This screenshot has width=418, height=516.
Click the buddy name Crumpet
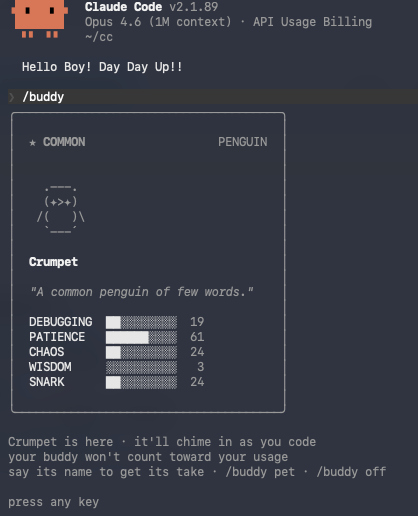point(53,262)
